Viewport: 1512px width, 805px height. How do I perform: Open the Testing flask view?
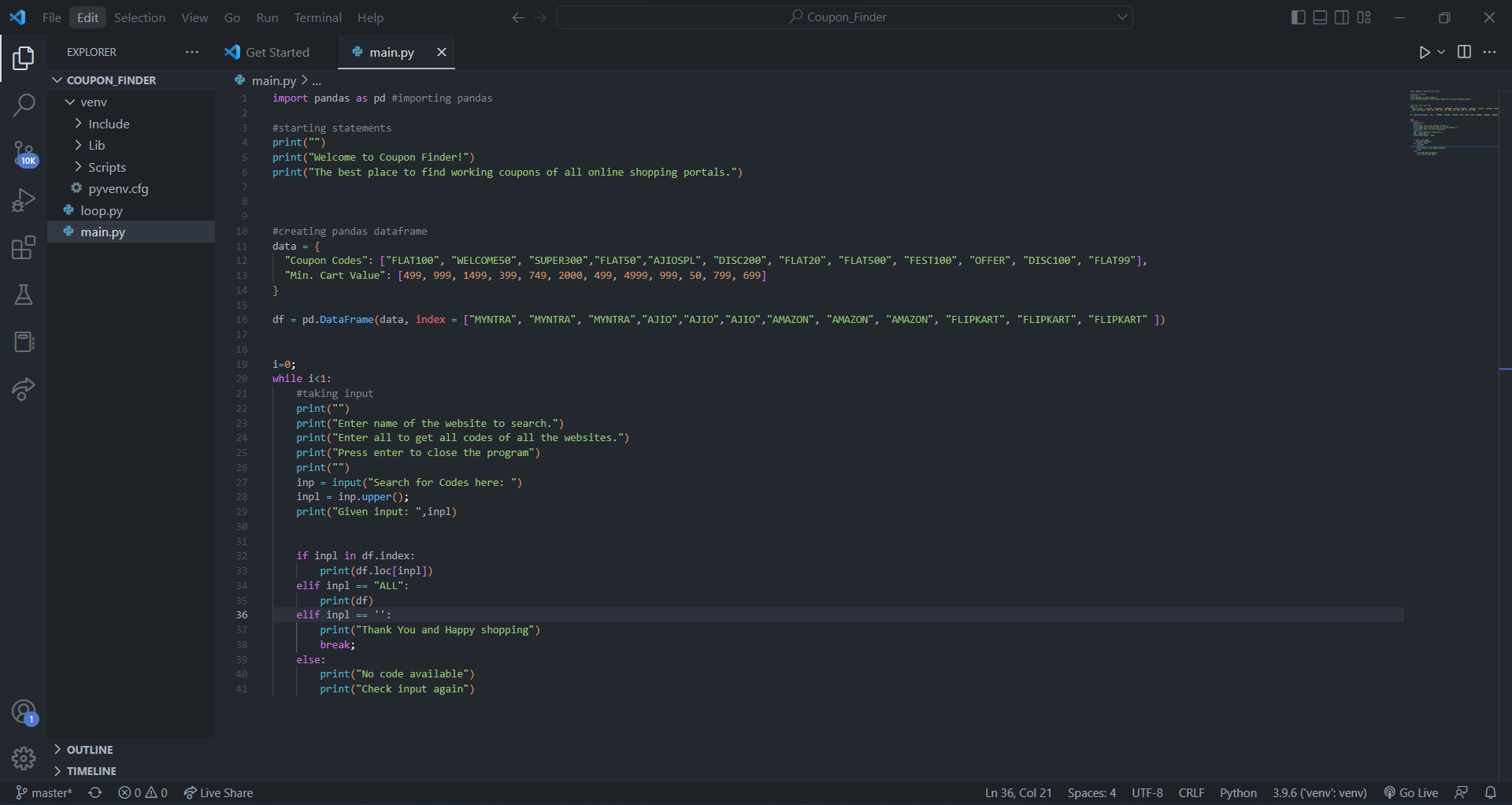[x=24, y=295]
